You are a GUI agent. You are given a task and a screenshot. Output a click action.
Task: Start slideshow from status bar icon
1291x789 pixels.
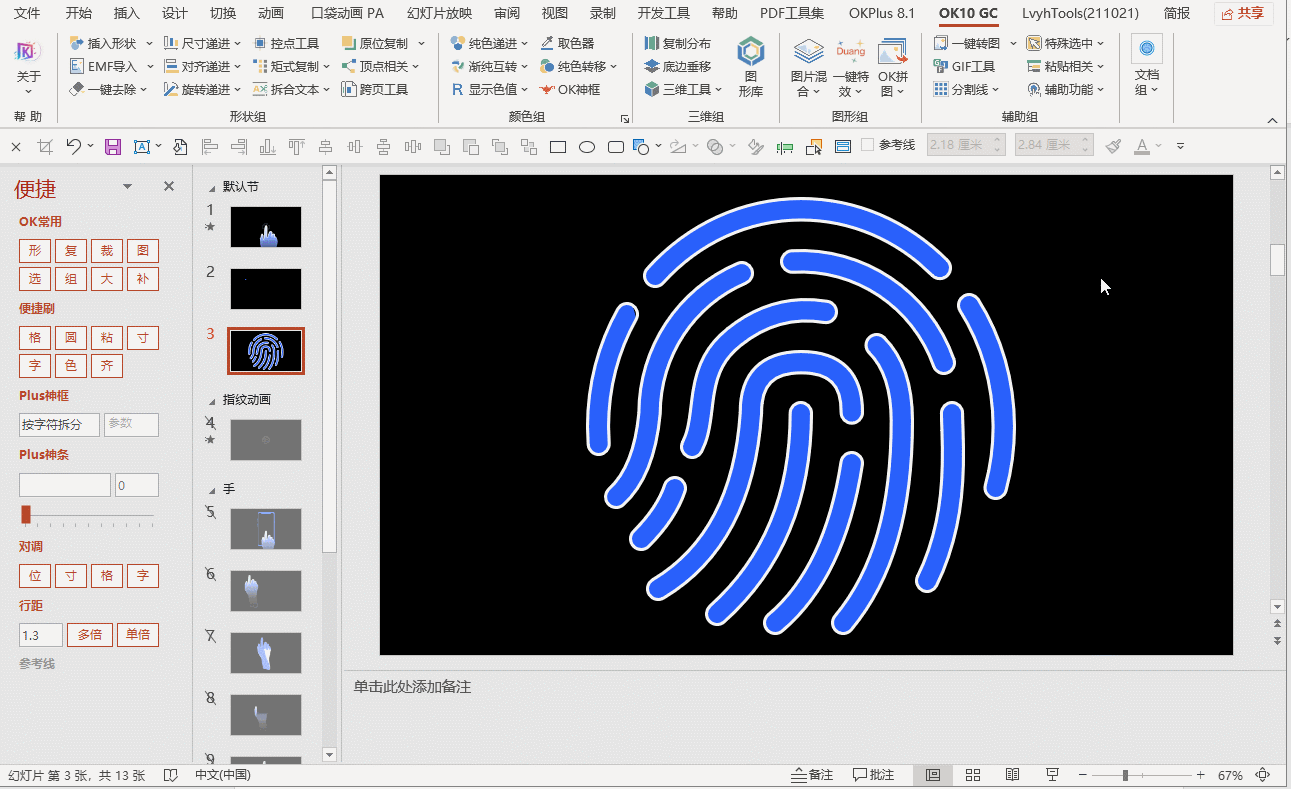point(1052,775)
